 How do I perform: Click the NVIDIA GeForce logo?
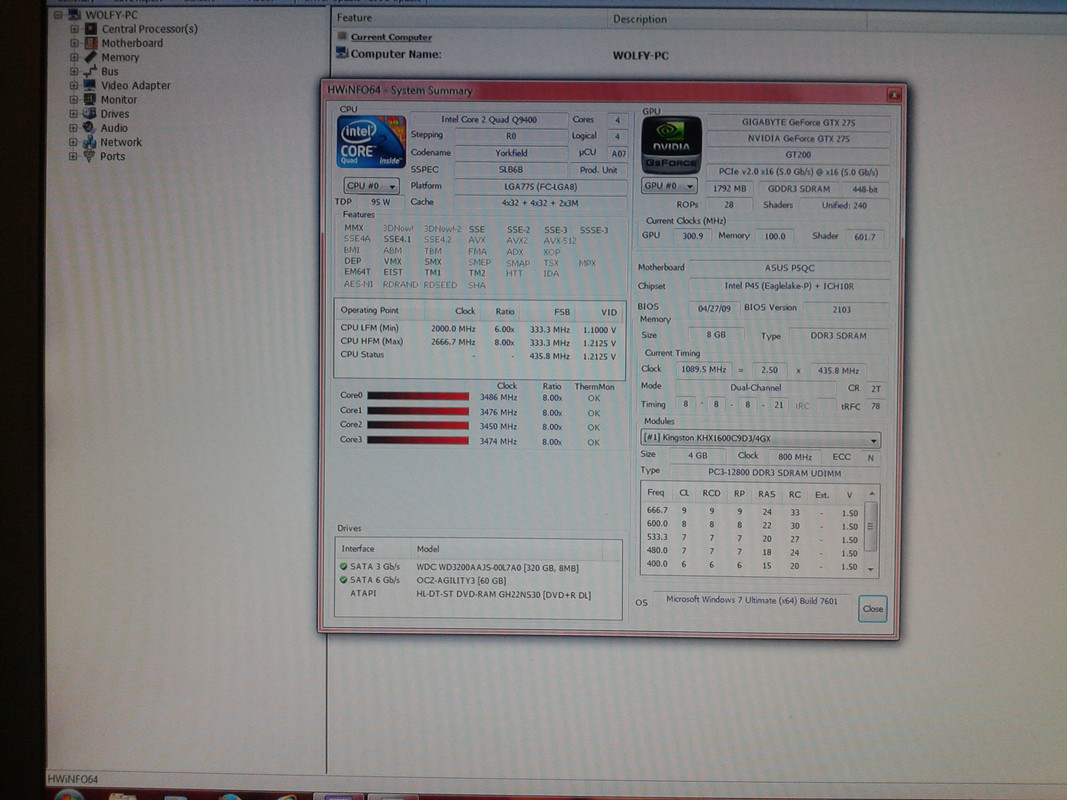(x=671, y=144)
